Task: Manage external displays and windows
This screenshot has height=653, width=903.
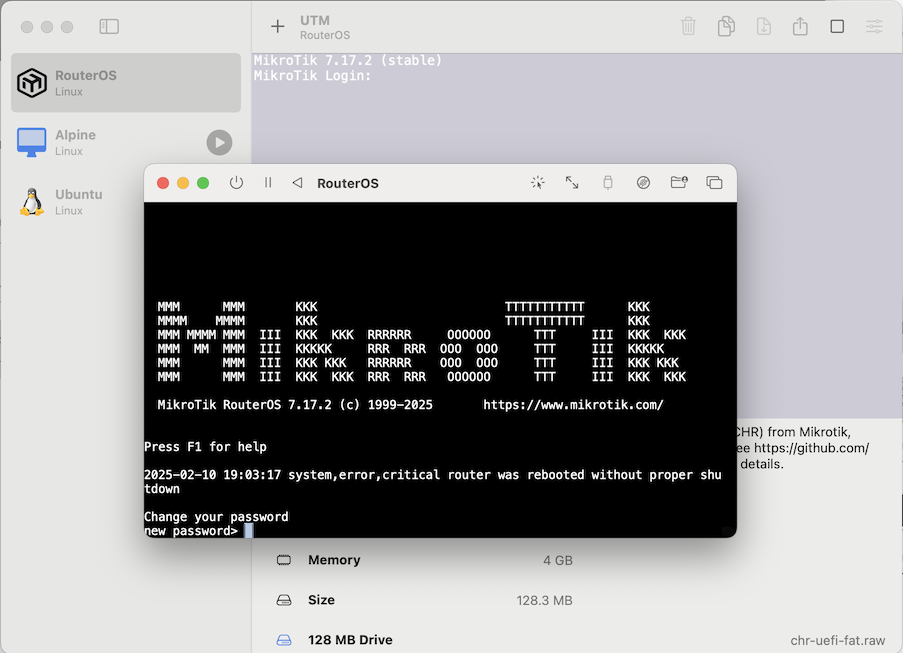Action: coord(714,183)
